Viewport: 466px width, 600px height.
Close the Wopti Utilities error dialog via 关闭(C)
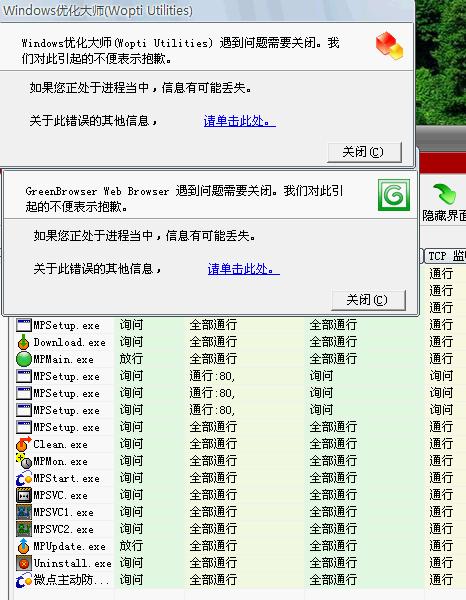point(364,152)
